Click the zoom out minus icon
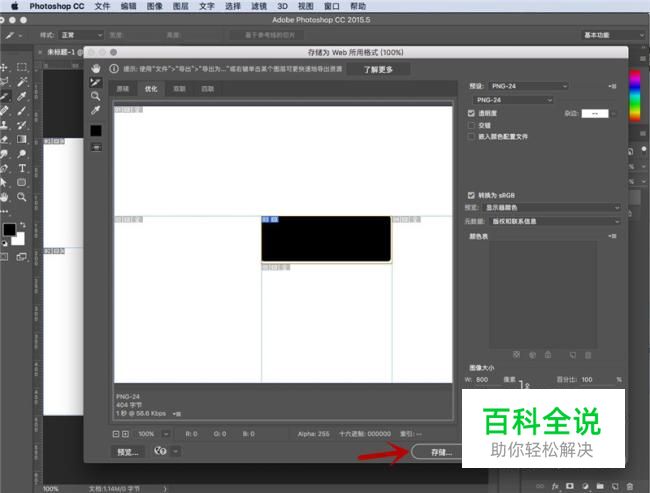Image resolution: width=650 pixels, height=493 pixels. (116, 434)
